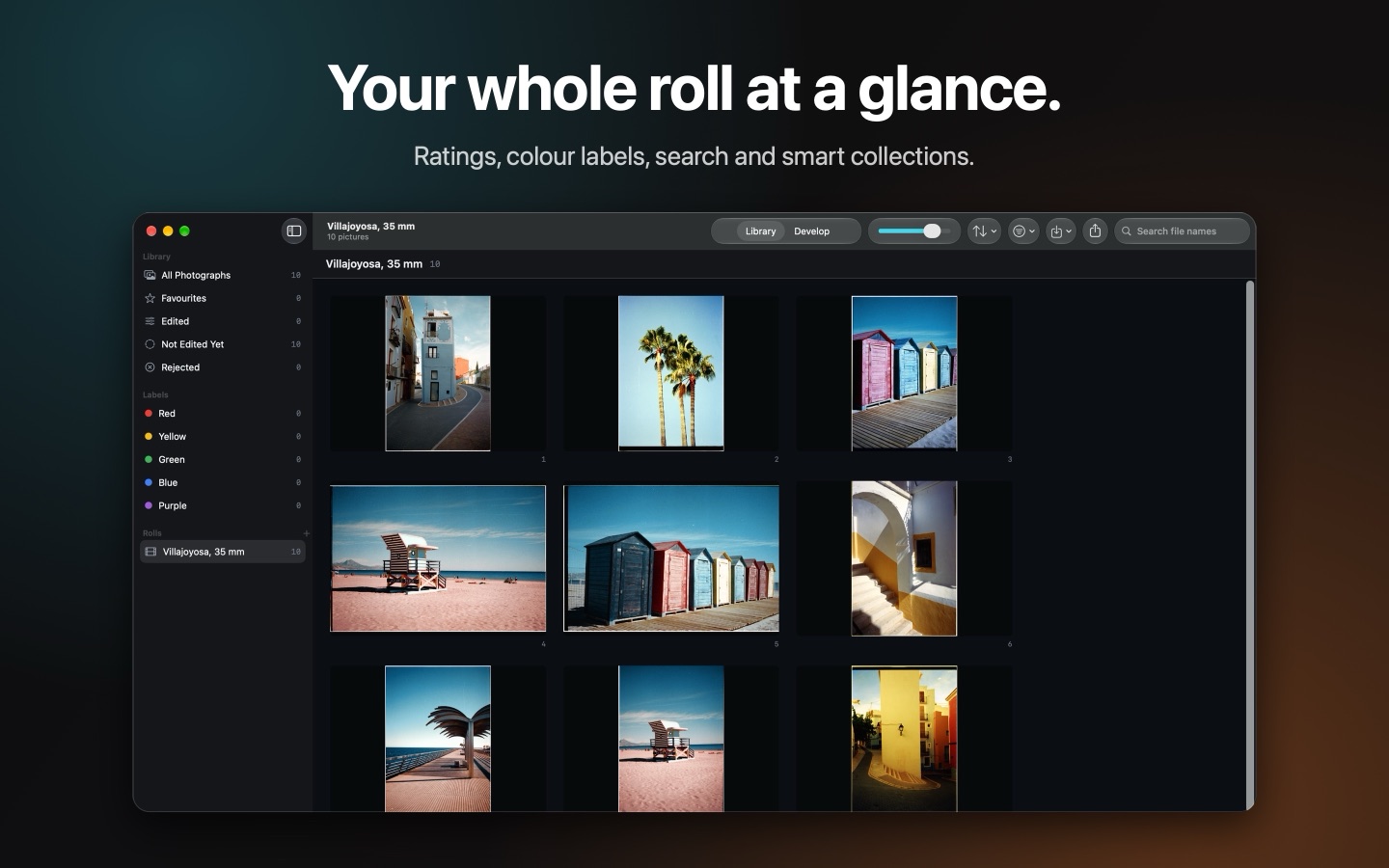The width and height of the screenshot is (1389, 868).
Task: Open the filter options dropdown
Action: pos(1023,231)
